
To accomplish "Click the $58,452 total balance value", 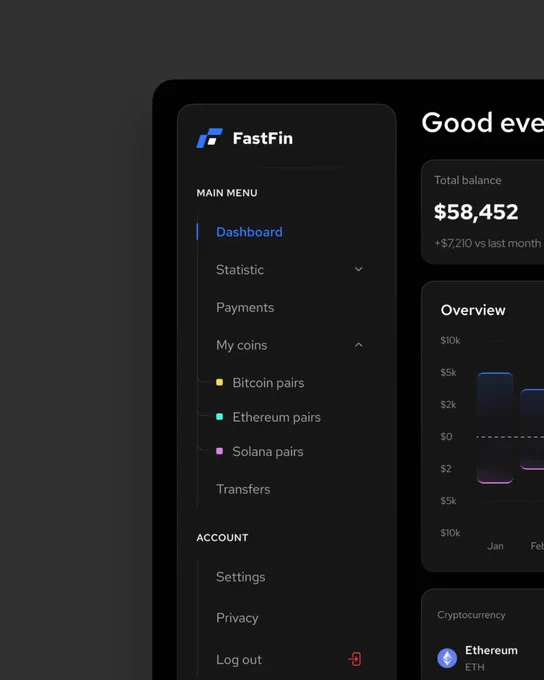I will pos(476,212).
